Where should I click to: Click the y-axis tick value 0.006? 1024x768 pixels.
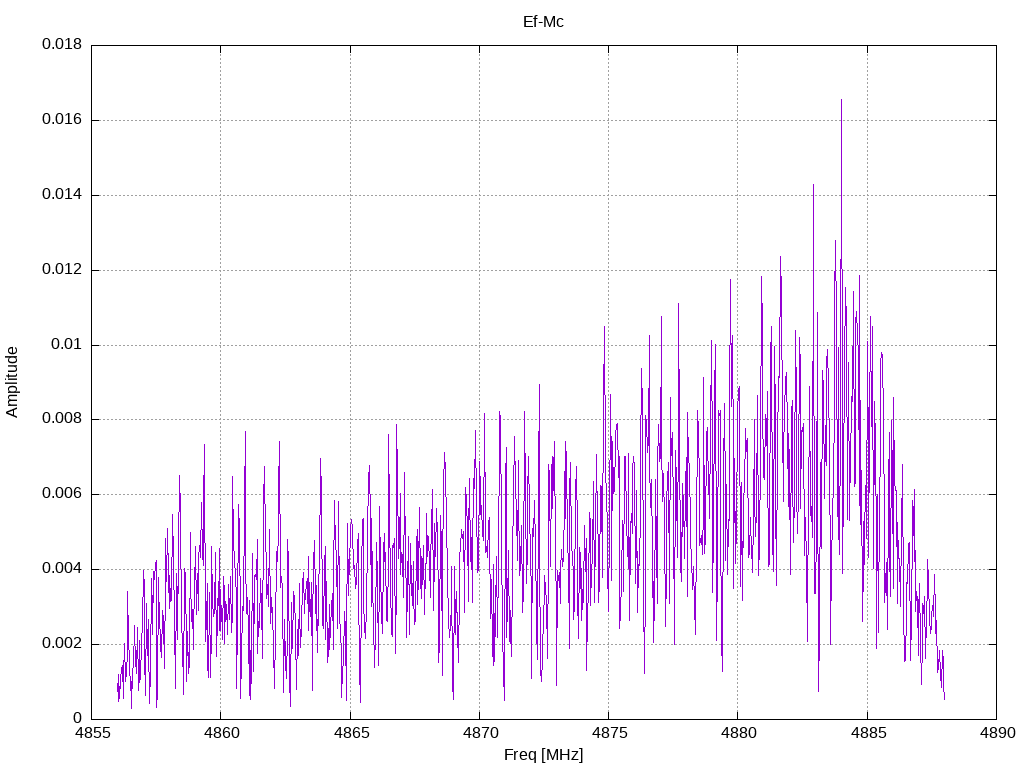coord(62,494)
